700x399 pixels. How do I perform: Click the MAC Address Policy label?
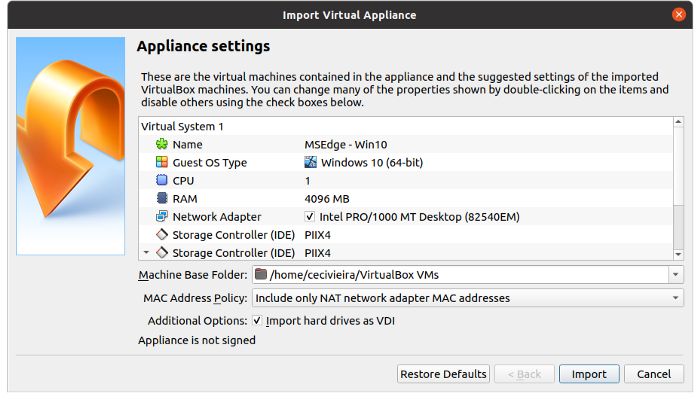195,298
